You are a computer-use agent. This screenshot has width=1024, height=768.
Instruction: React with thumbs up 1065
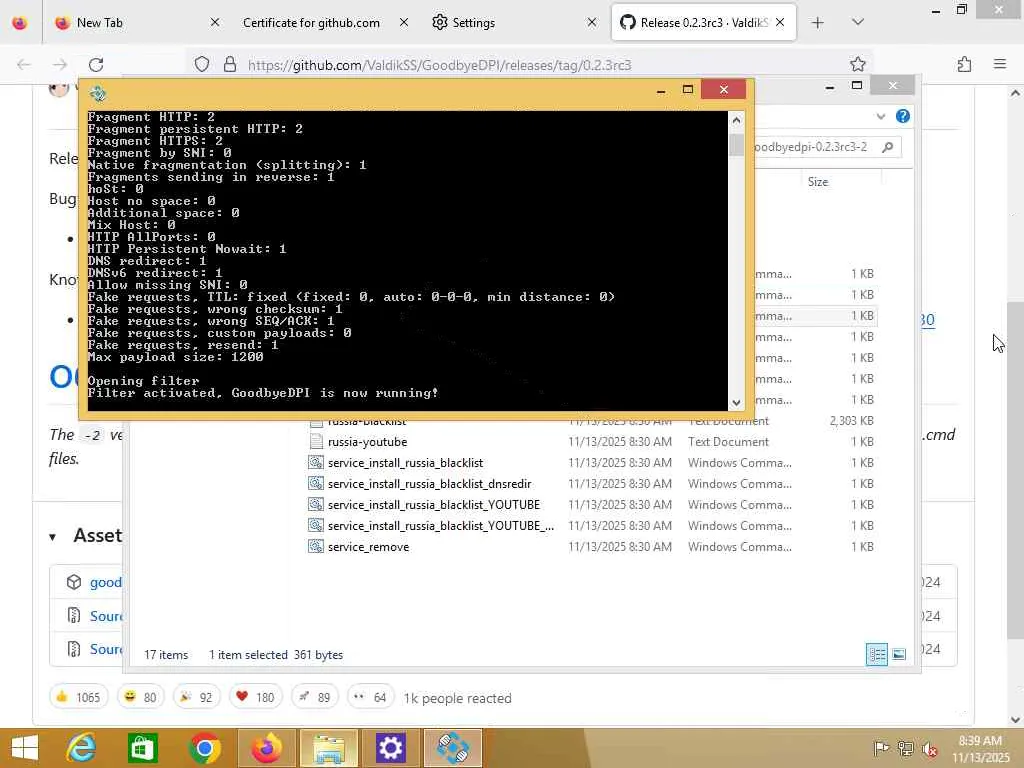pyautogui.click(x=78, y=697)
